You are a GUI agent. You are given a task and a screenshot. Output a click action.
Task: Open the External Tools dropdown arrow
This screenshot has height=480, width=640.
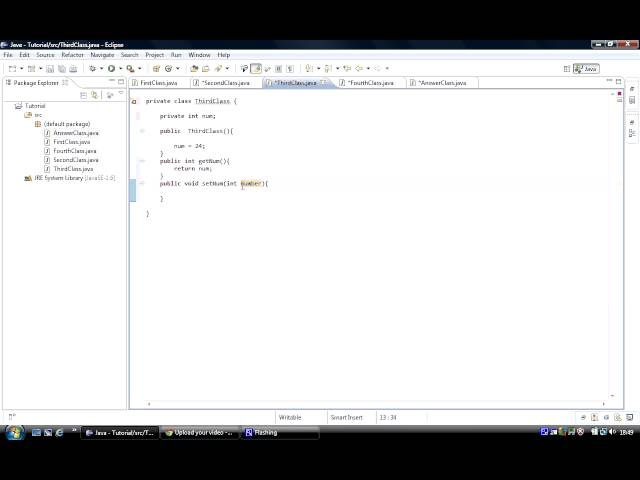tap(140, 69)
